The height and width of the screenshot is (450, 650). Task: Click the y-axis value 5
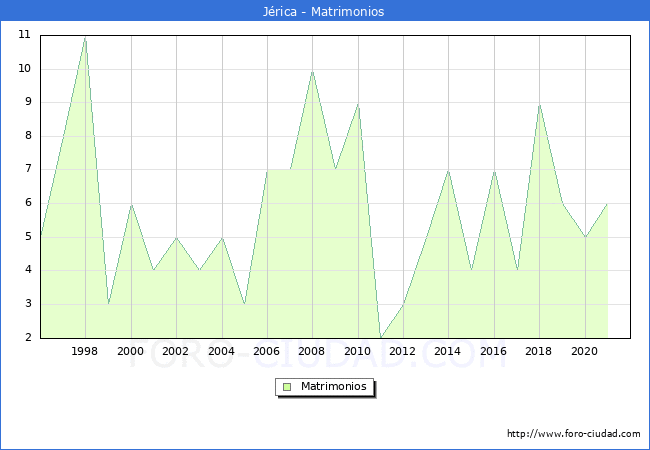pos(28,237)
